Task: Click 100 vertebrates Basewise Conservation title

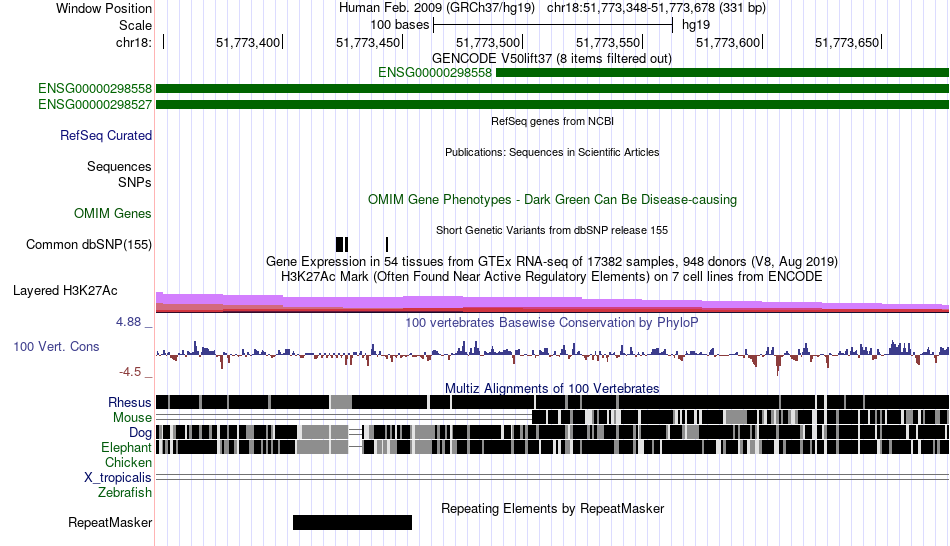Action: click(x=552, y=322)
